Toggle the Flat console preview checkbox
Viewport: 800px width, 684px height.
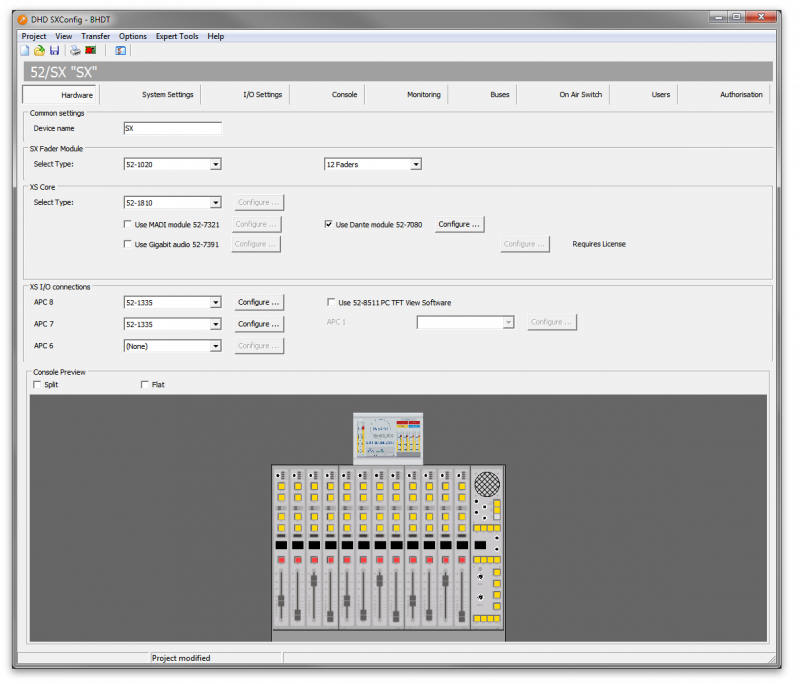tap(144, 384)
